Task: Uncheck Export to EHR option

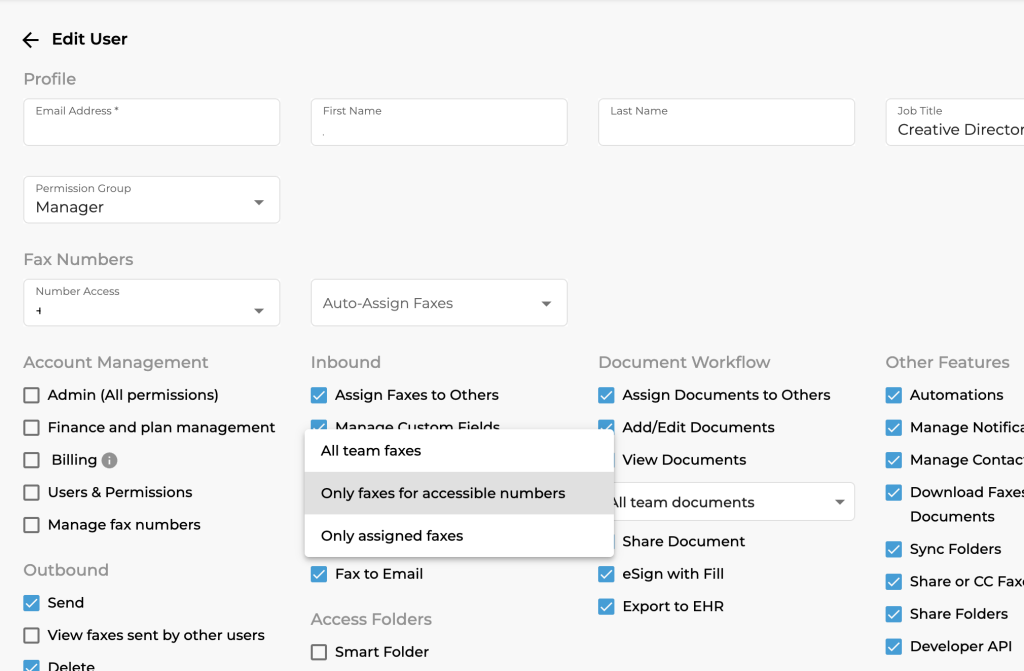Action: click(x=606, y=606)
